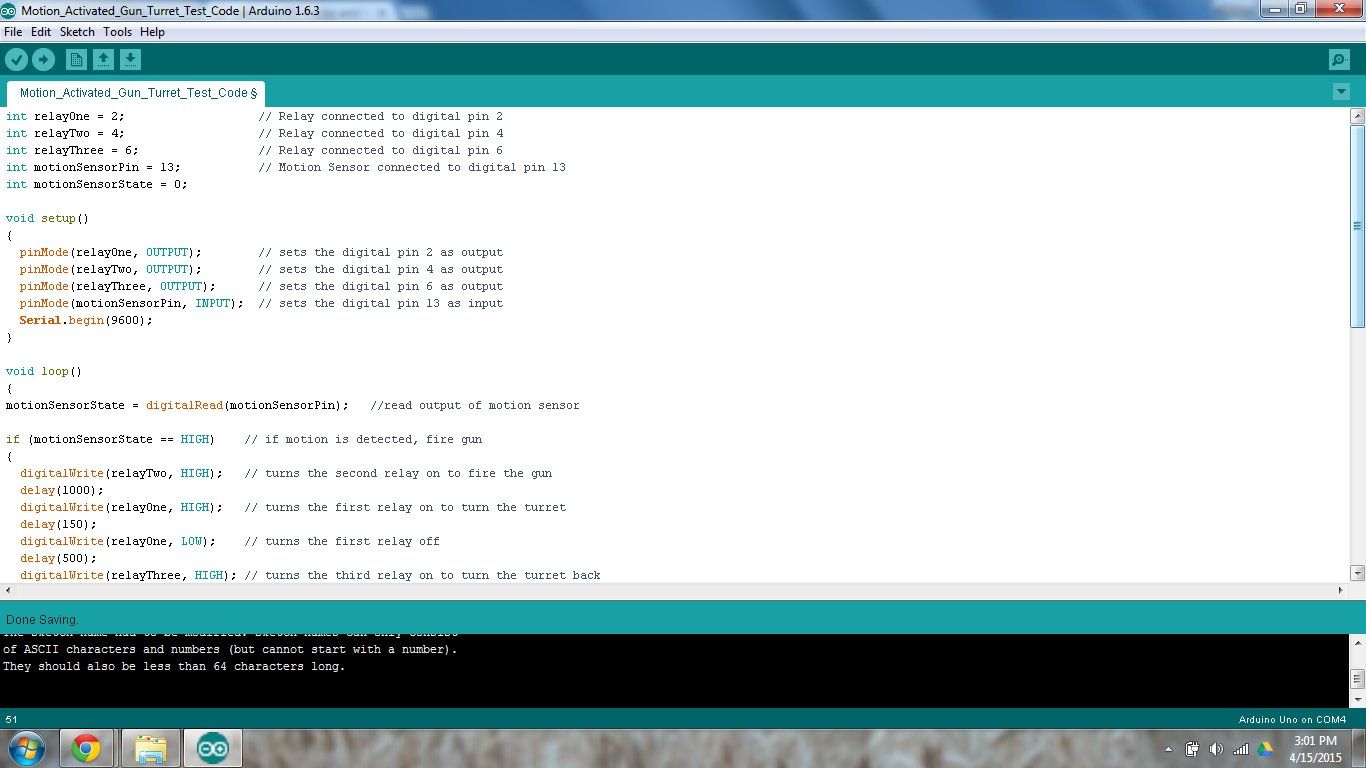Show hidden system tray icons
Viewport: 1366px width, 768px height.
tap(1168, 749)
